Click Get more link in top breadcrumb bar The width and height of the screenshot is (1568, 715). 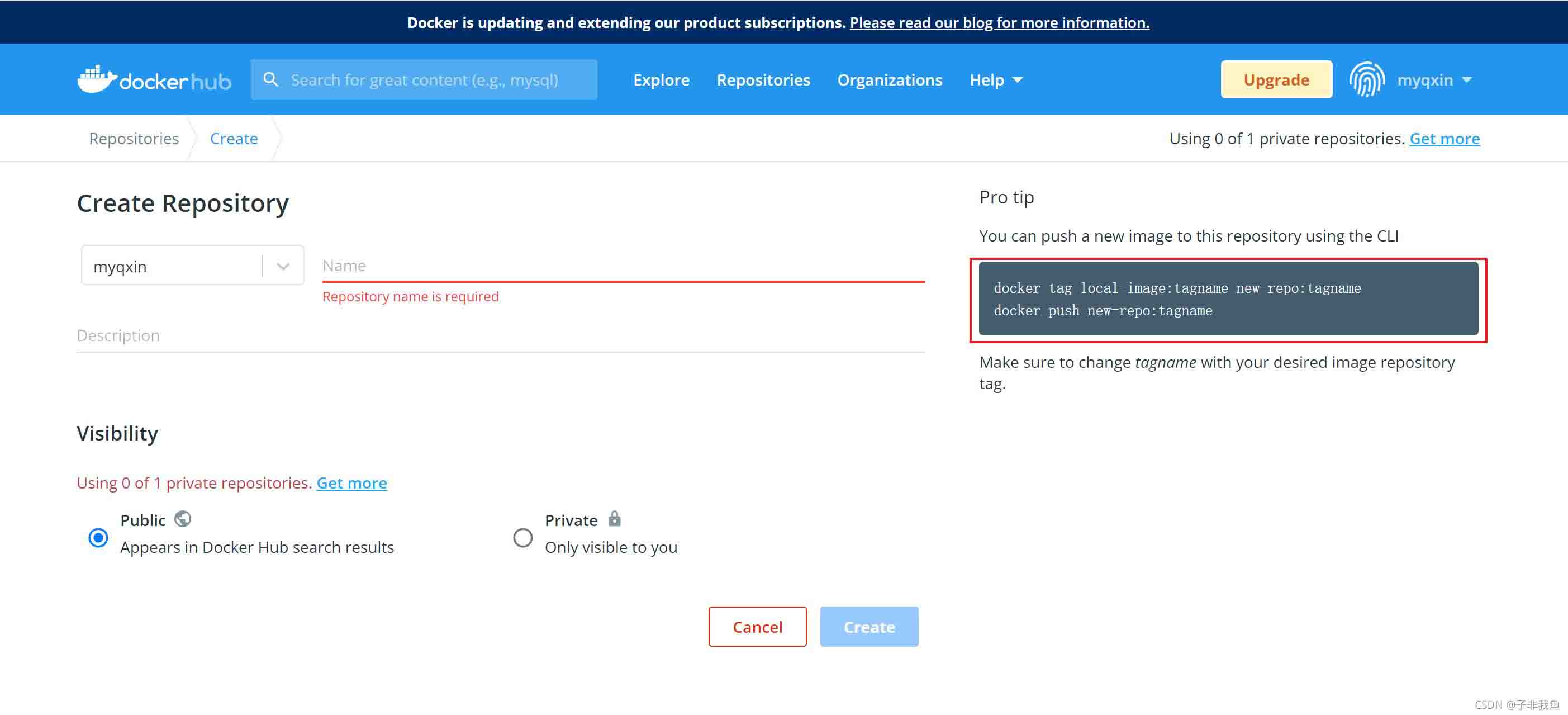(x=1445, y=138)
